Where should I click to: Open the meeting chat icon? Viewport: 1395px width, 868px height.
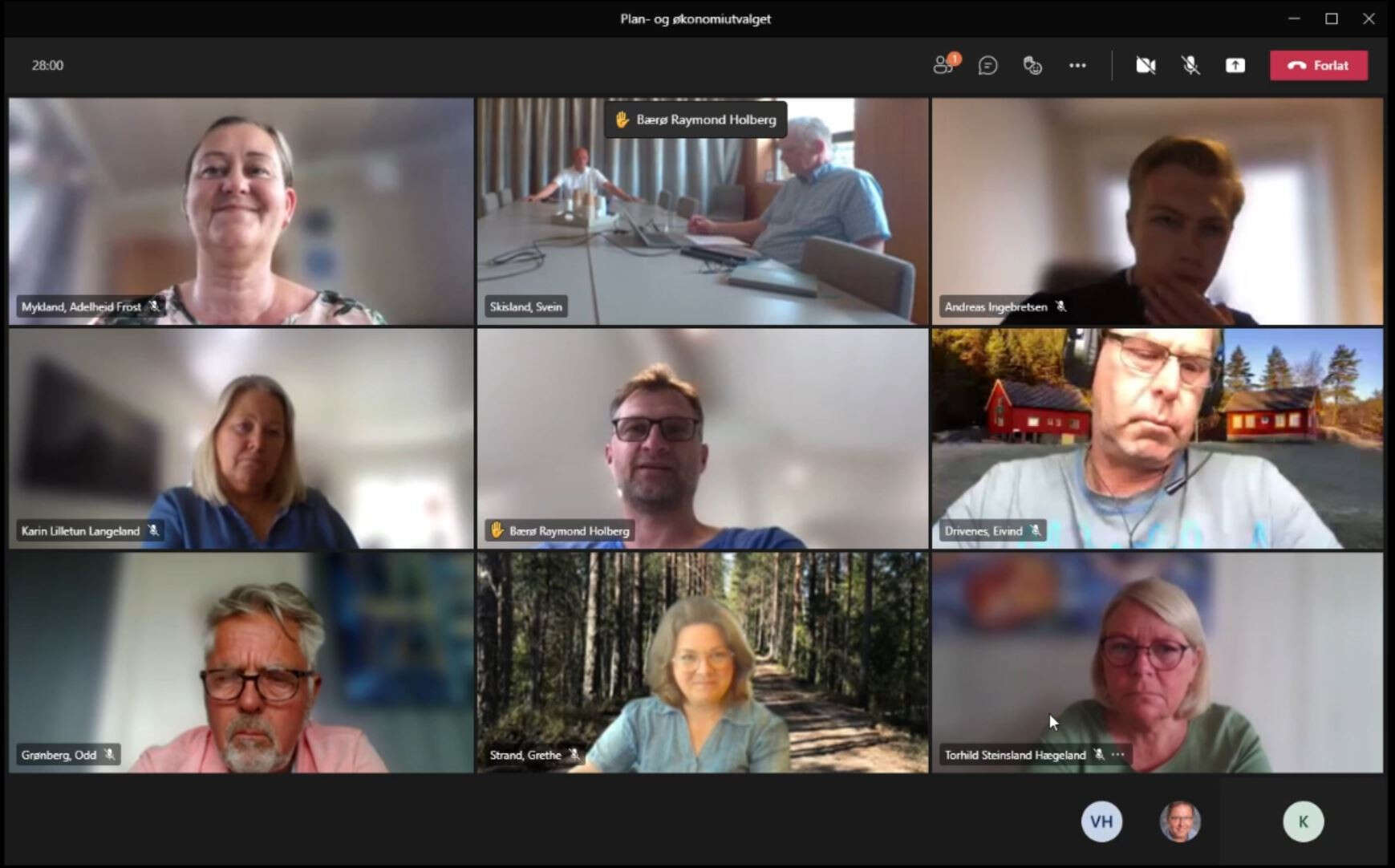coord(987,66)
